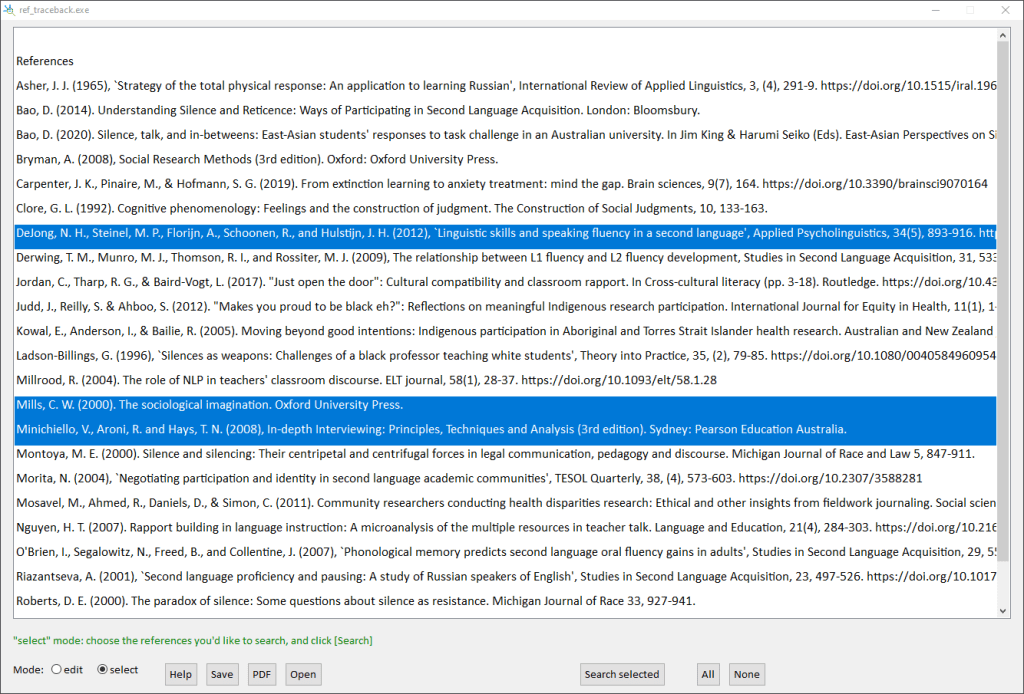
Task: Export references with the PDF button
Action: [x=262, y=674]
